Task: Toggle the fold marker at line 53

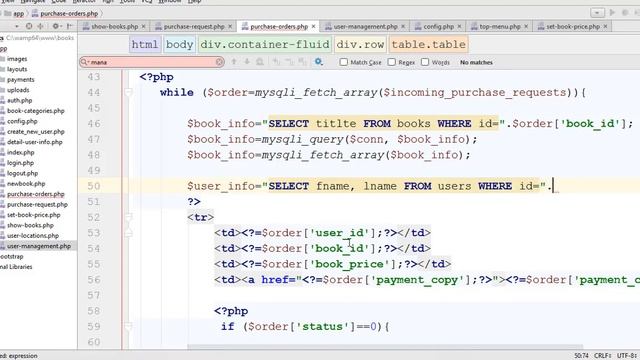Action: [128, 233]
